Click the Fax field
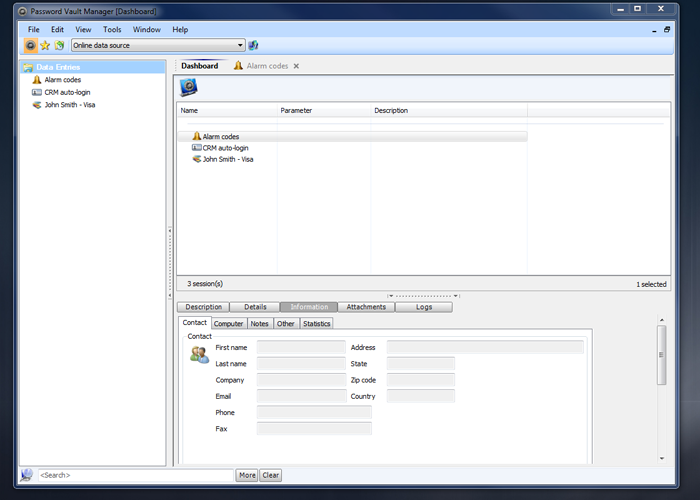700x500 pixels. 314,429
